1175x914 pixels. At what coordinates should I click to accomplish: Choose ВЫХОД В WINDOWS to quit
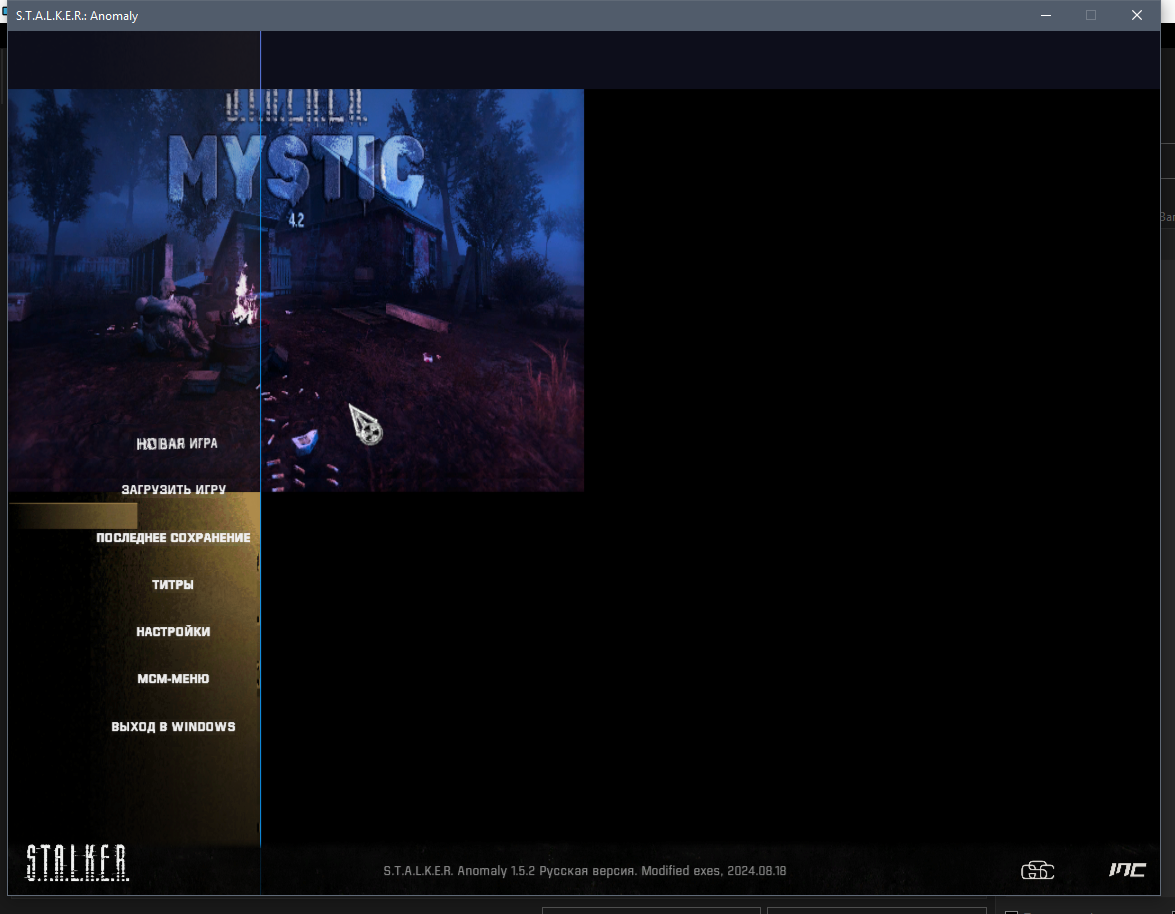[173, 727]
